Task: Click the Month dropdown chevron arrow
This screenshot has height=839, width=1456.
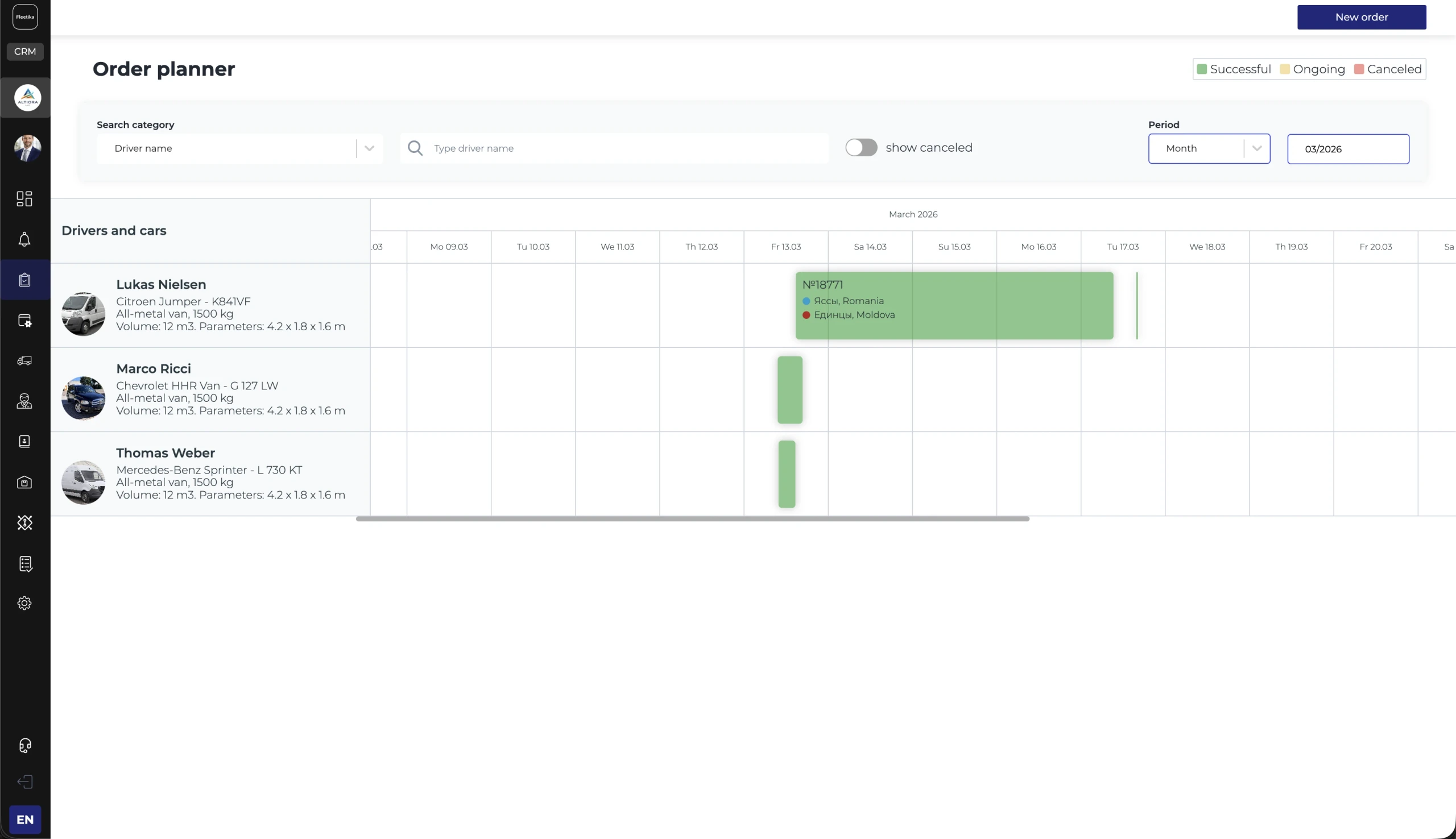Action: click(x=1256, y=149)
